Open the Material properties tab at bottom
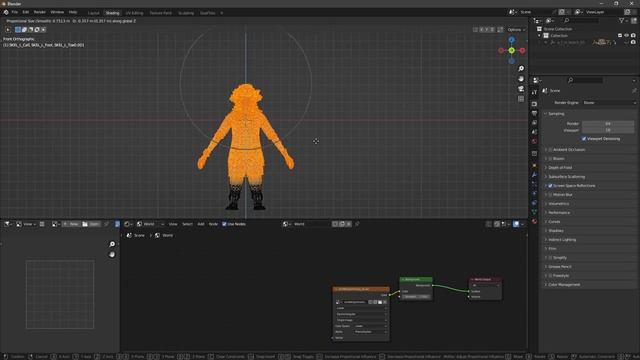 pos(534,221)
